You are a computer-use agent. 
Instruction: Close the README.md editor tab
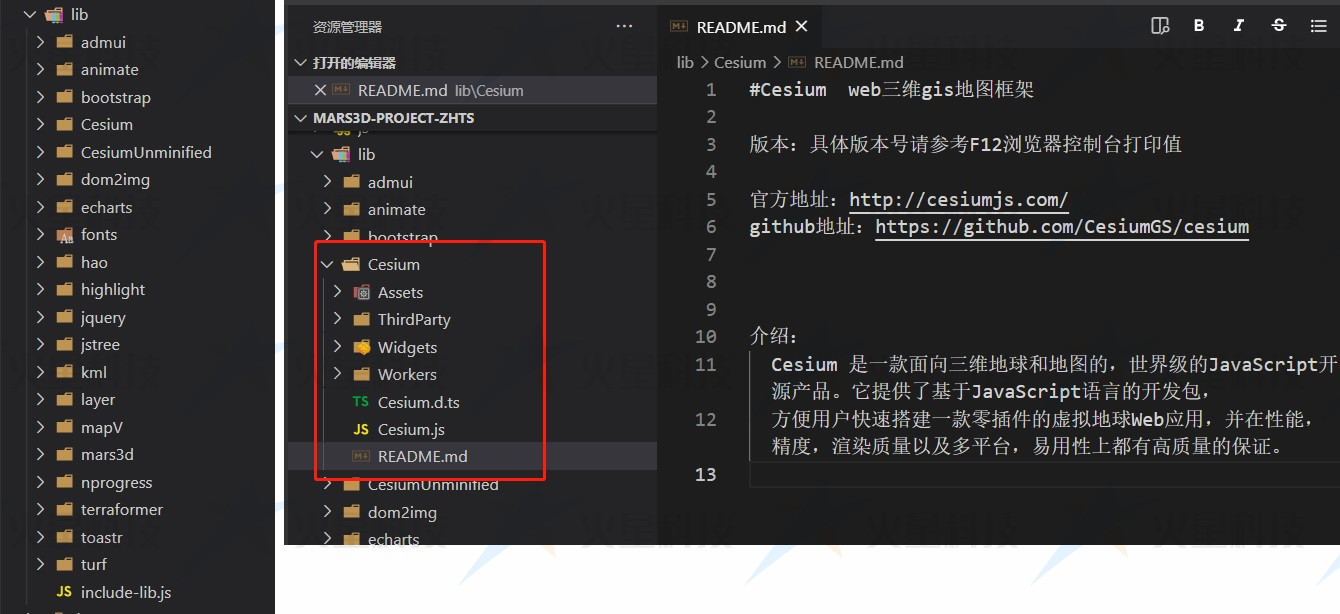pos(801,27)
